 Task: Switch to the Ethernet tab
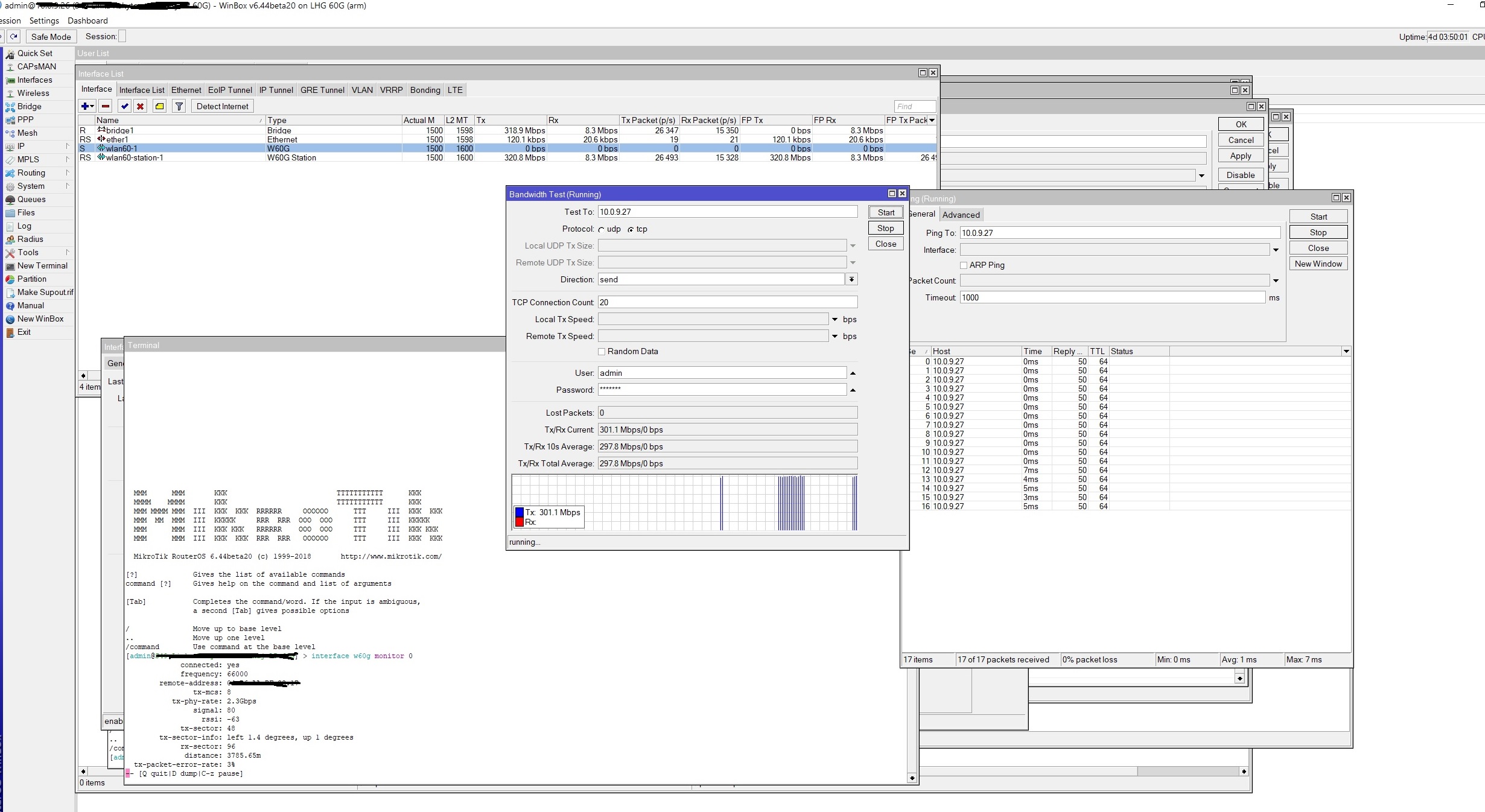click(186, 90)
